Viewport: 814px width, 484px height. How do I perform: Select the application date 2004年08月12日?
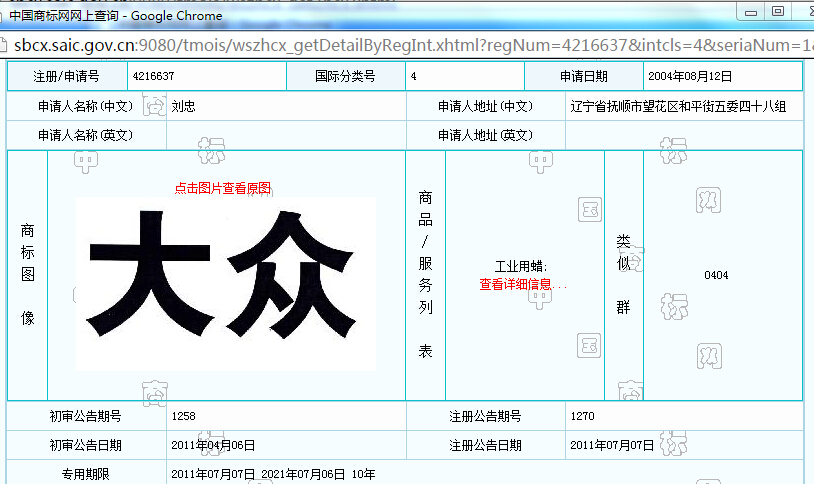coord(690,76)
